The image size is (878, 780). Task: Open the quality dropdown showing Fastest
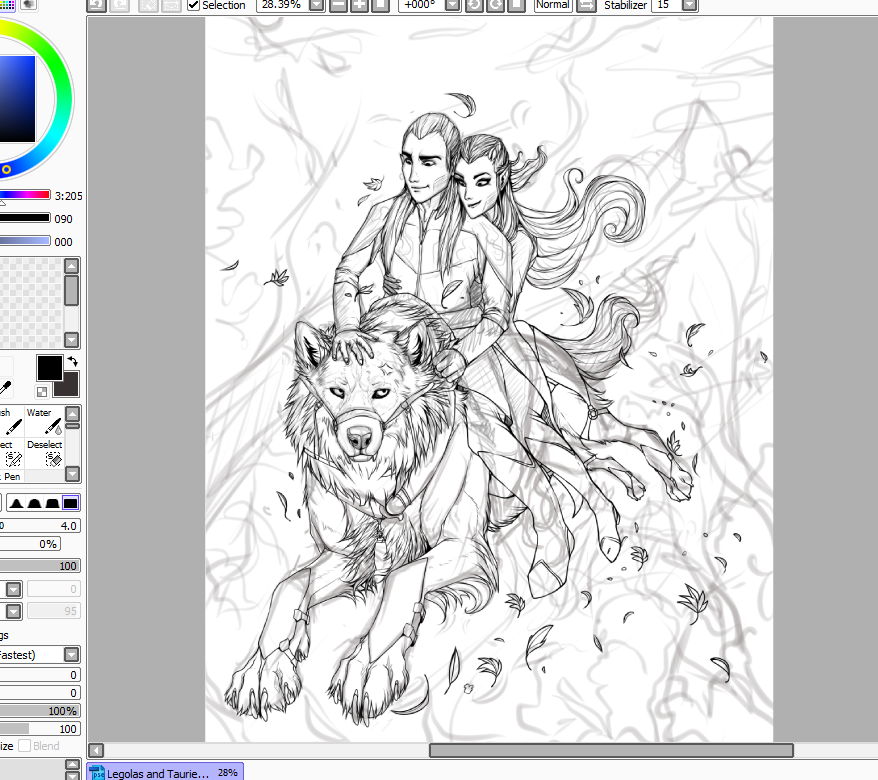pyautogui.click(x=72, y=654)
